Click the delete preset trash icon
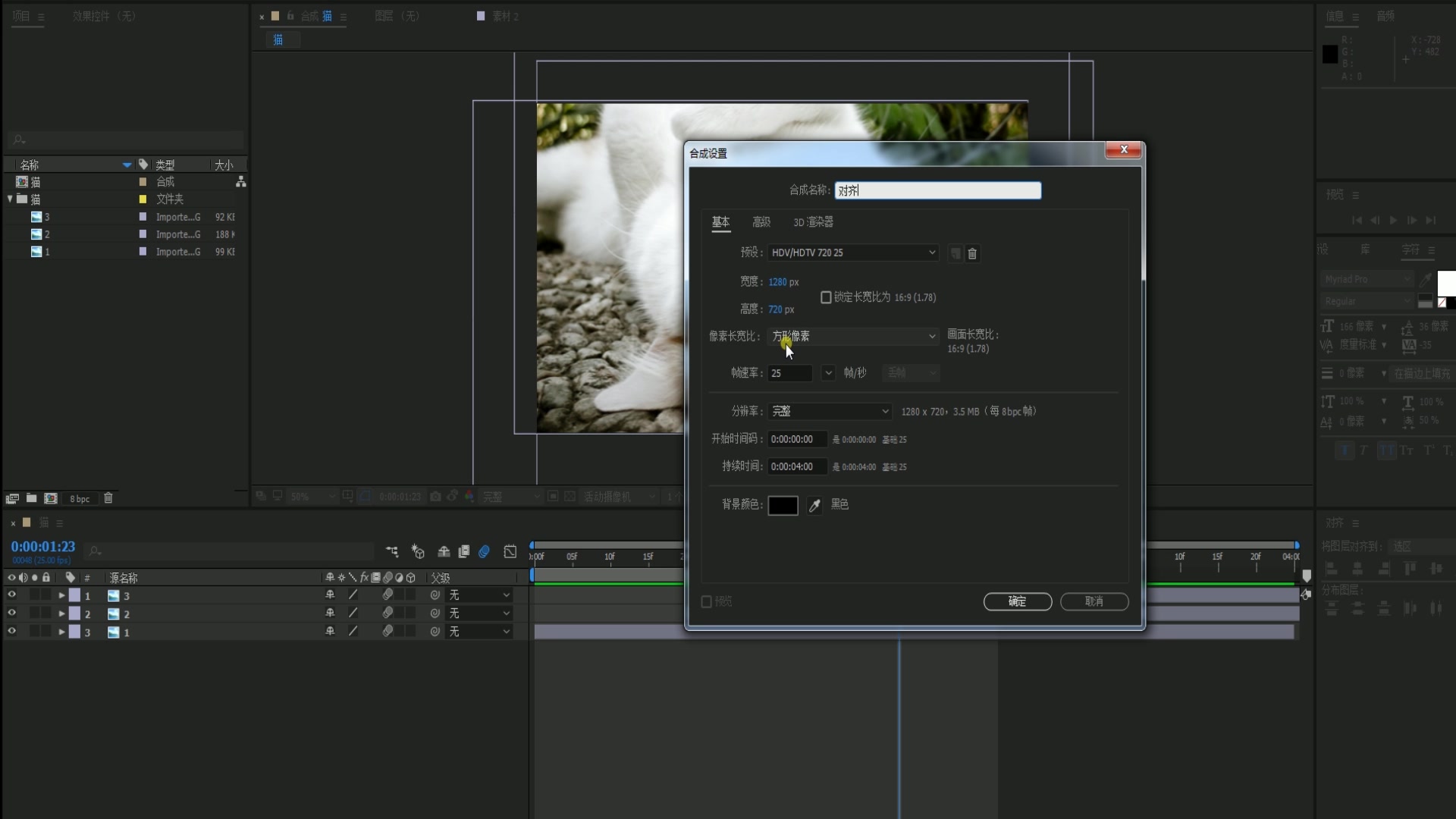The image size is (1456, 819). [972, 253]
